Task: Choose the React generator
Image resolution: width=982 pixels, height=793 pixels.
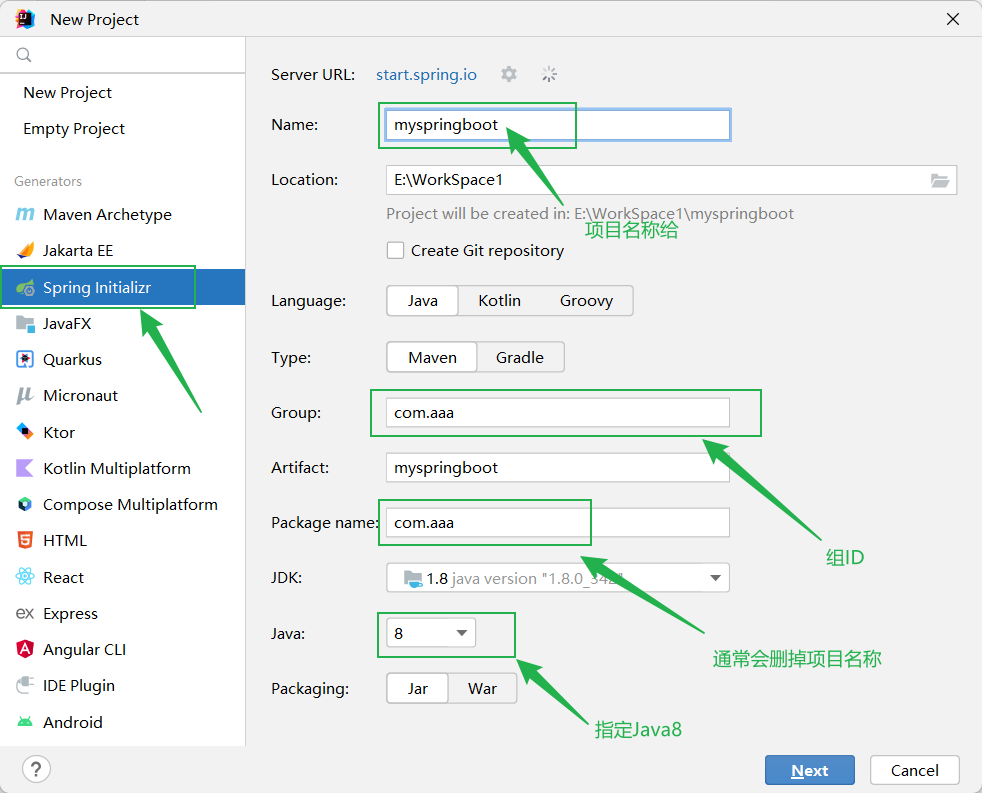Action: coord(123,577)
